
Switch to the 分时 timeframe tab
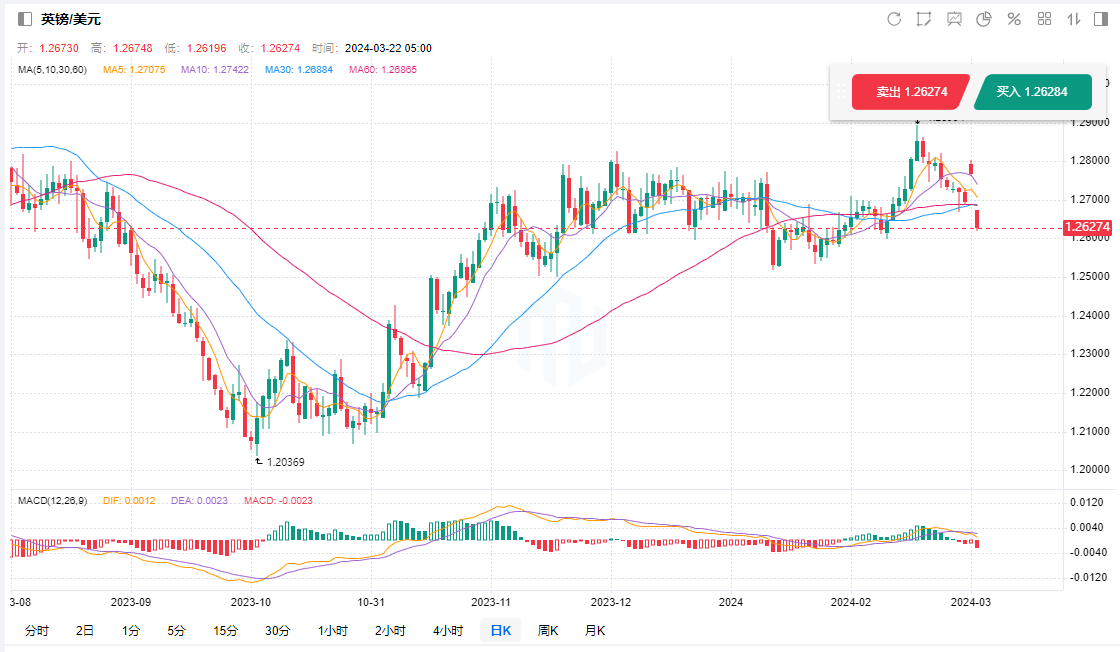[x=37, y=630]
